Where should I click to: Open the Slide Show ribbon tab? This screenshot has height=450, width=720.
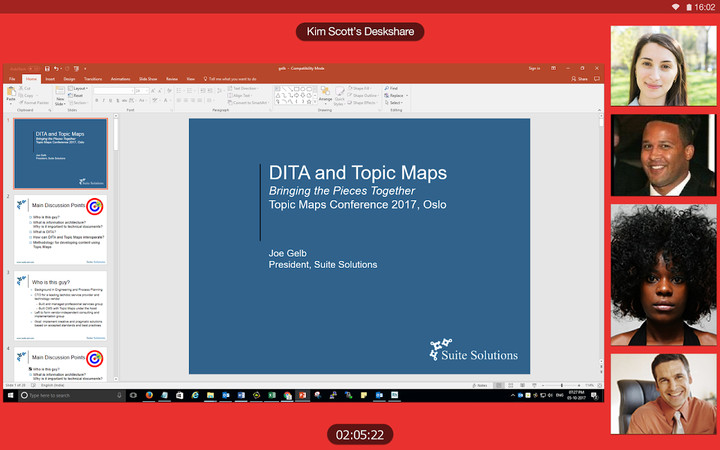click(x=147, y=78)
